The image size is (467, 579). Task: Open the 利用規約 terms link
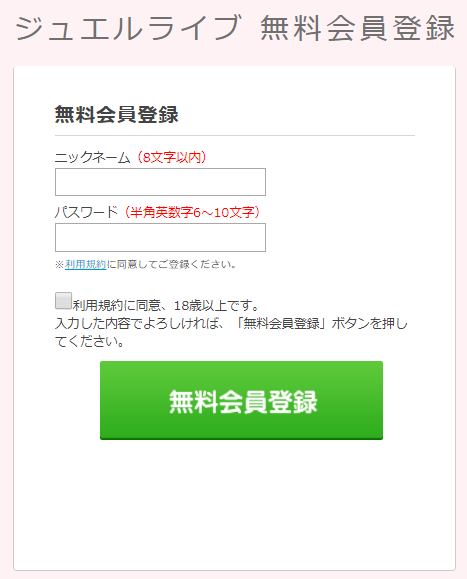[x=86, y=264]
